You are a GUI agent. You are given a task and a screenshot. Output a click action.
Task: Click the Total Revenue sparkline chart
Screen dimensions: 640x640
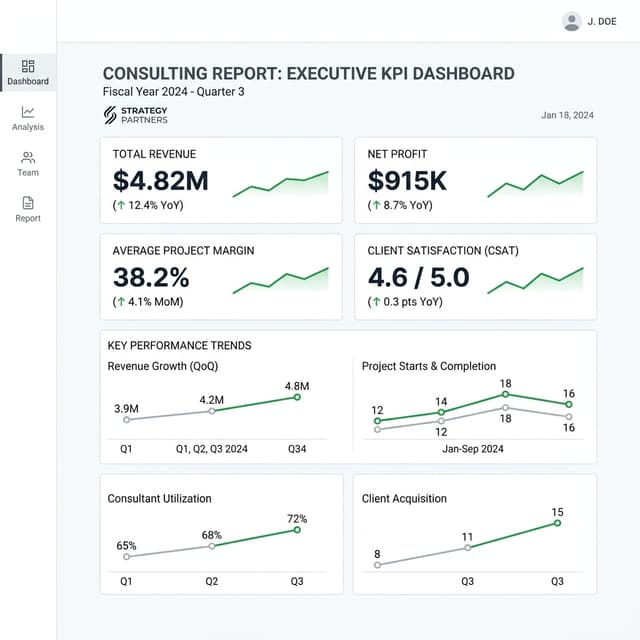tap(280, 184)
